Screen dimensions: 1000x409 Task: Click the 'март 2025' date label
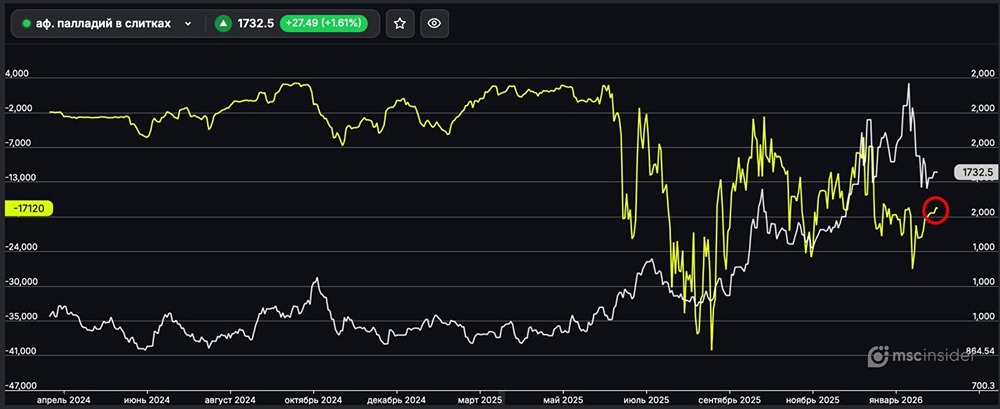(481, 398)
